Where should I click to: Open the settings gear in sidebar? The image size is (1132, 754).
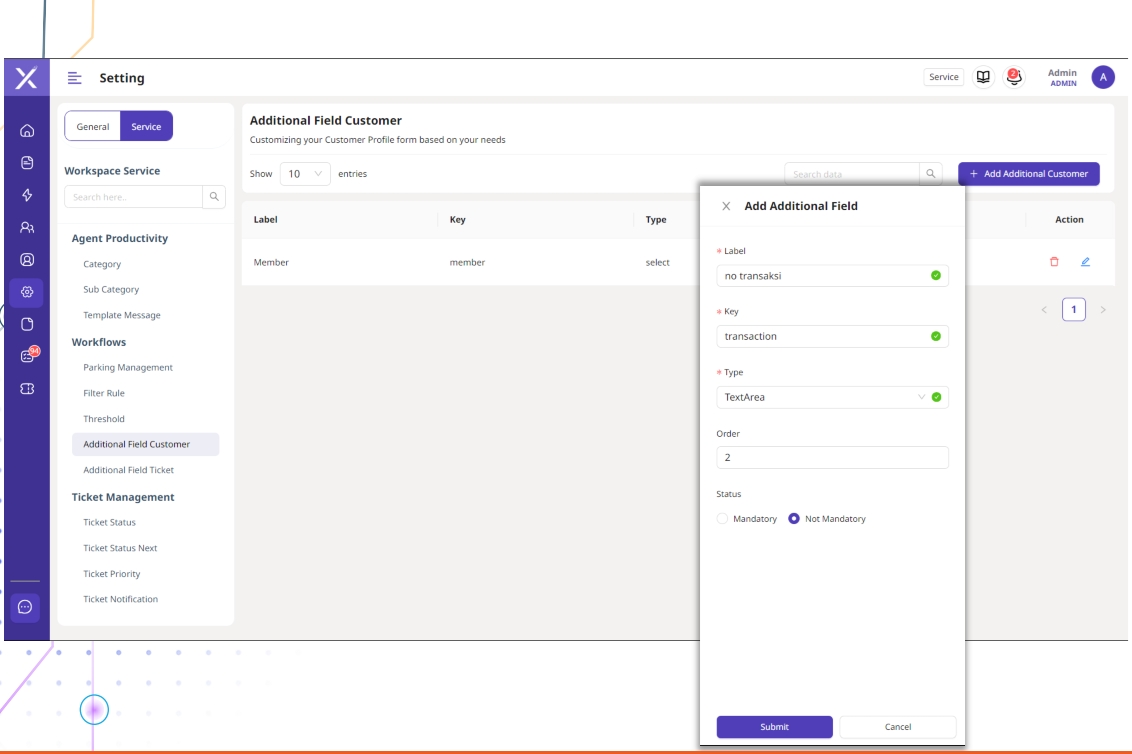click(x=27, y=292)
